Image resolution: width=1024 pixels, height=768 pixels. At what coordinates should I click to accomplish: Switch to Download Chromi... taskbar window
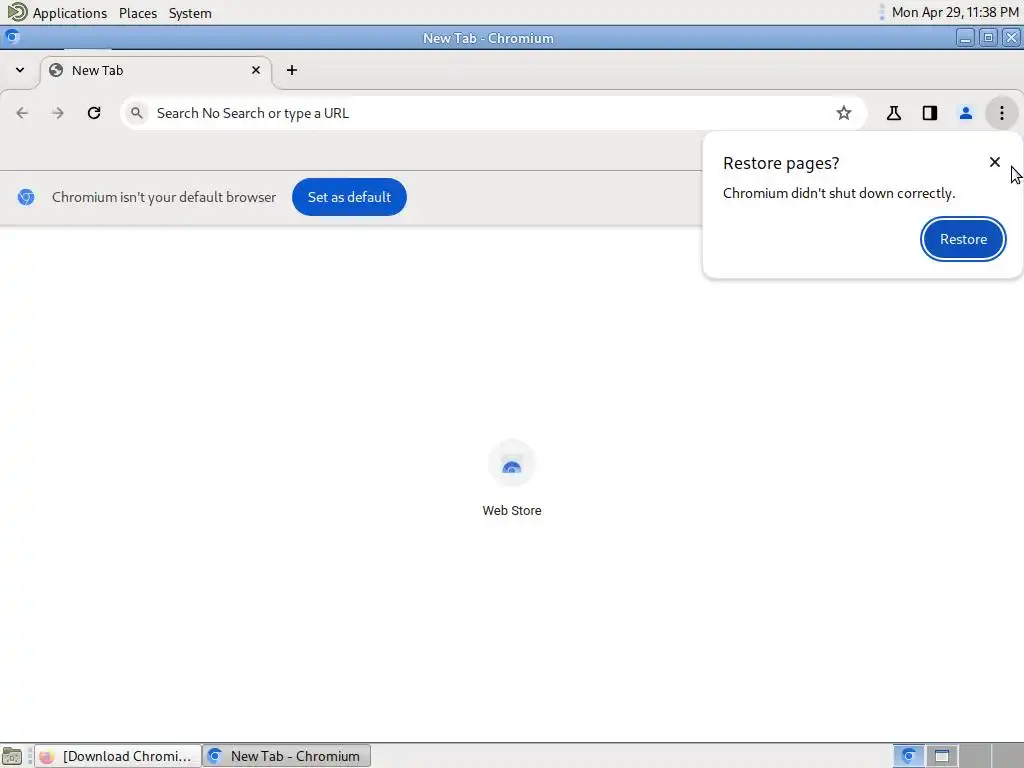coord(118,756)
